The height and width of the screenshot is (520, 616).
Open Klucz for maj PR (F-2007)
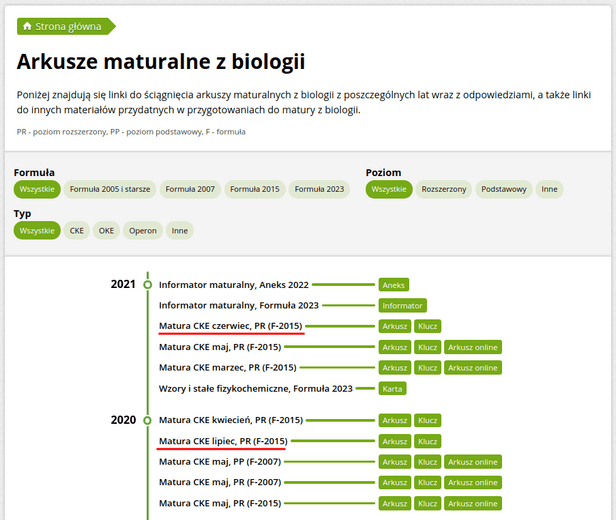[x=427, y=483]
